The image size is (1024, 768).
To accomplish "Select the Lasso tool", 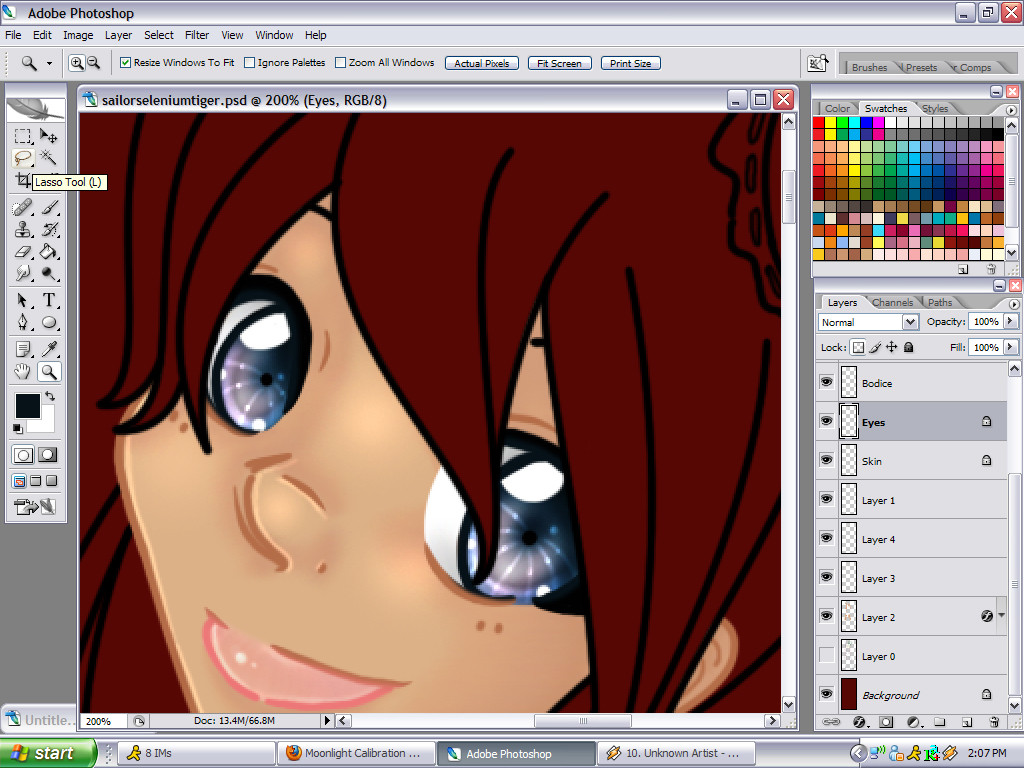I will click(23, 157).
